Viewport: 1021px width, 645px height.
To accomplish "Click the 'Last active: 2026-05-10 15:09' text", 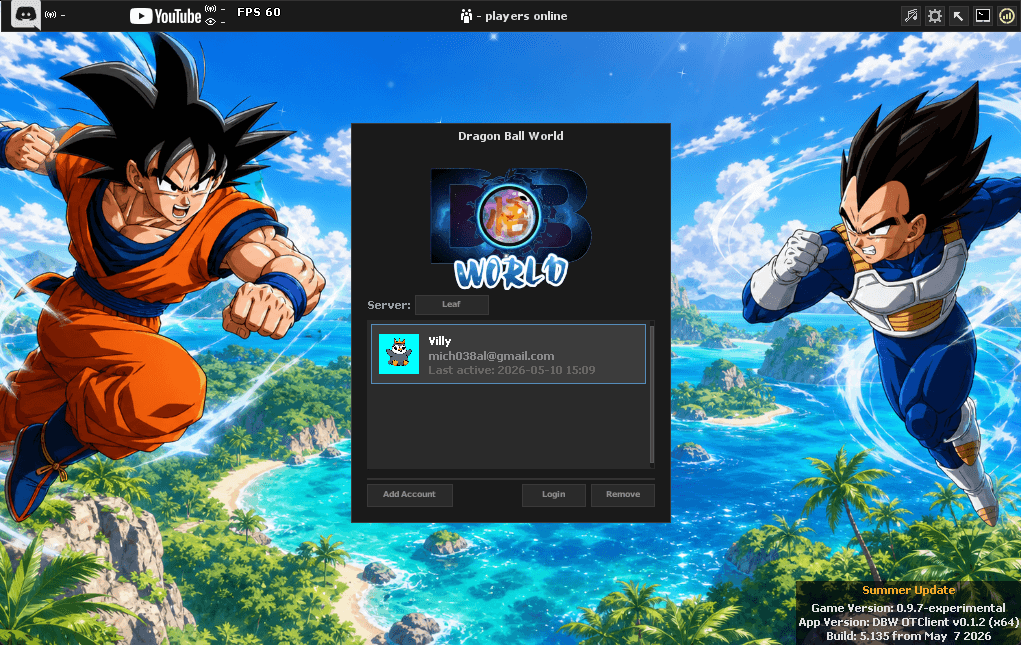I will click(512, 370).
